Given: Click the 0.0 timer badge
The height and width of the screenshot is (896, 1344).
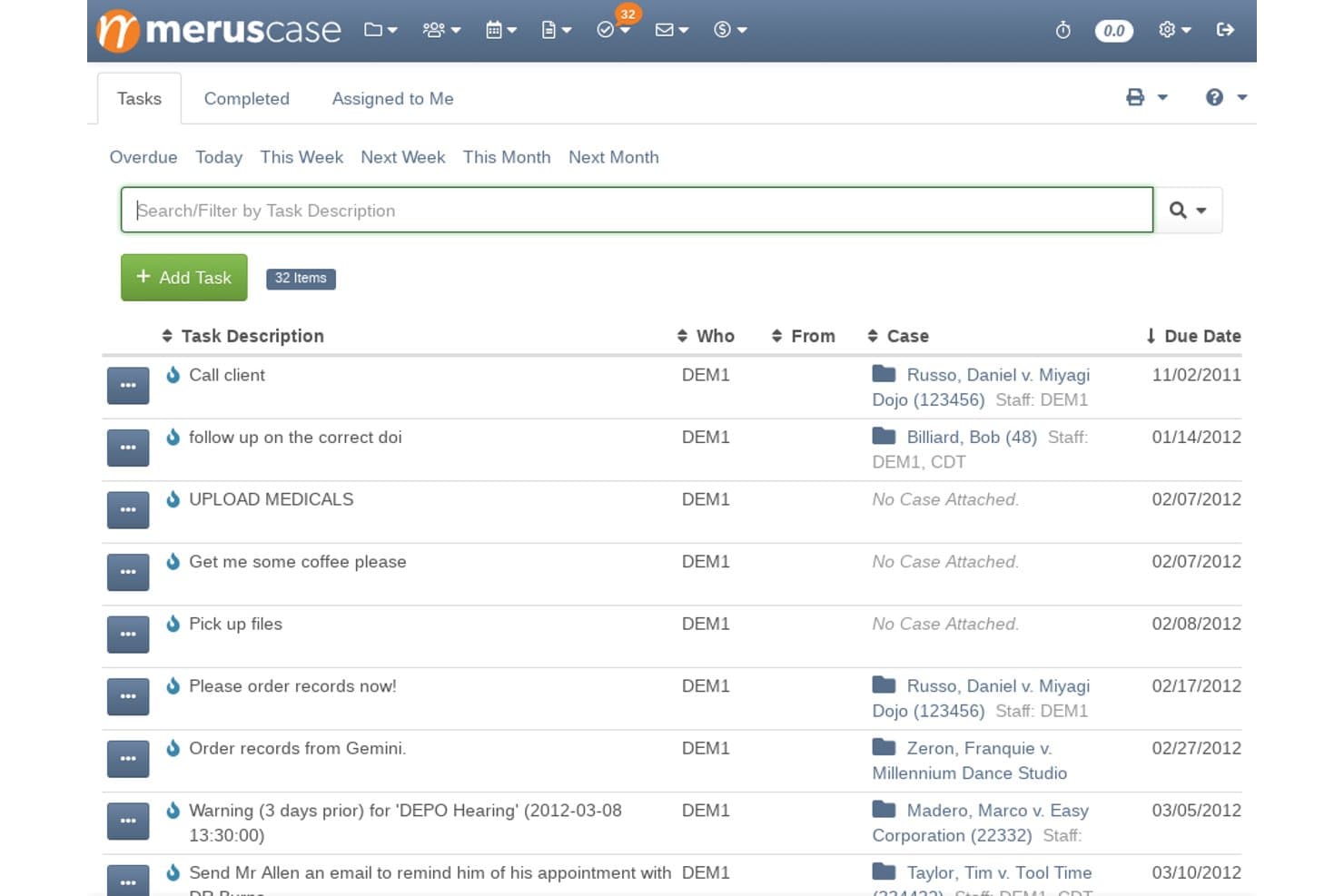Looking at the screenshot, I should [1114, 31].
